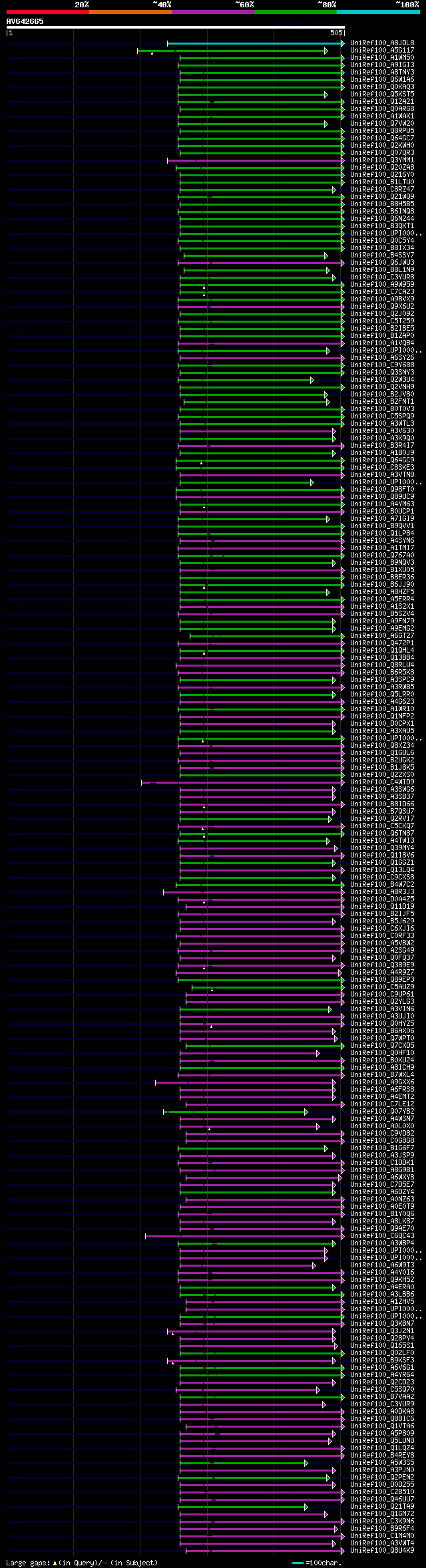Screen dimensions: 426x1568
Task: Choose the UniRef100_A5W3S5 hit name
Action: pos(382,1463)
